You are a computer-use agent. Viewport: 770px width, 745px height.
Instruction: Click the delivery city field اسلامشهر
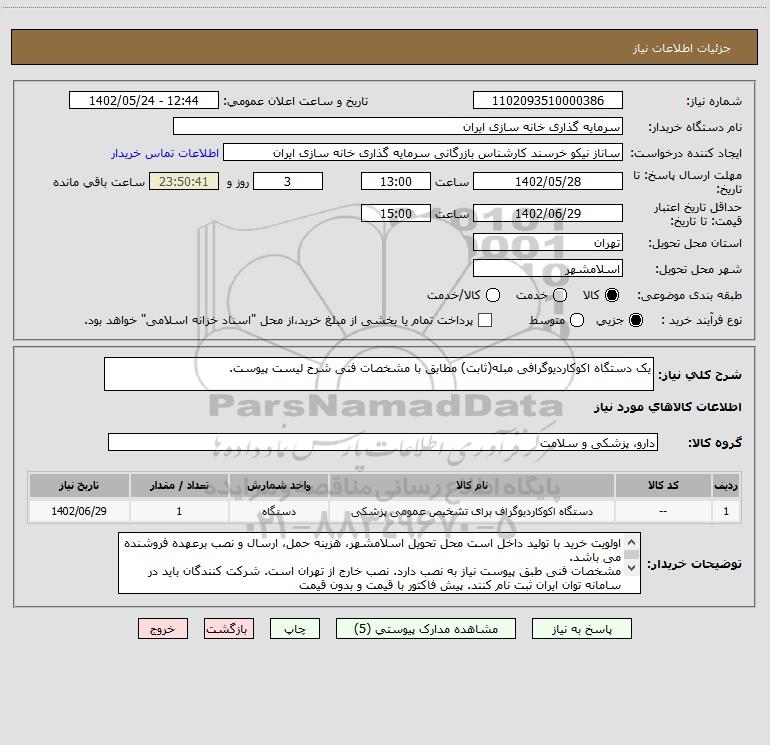coord(548,268)
